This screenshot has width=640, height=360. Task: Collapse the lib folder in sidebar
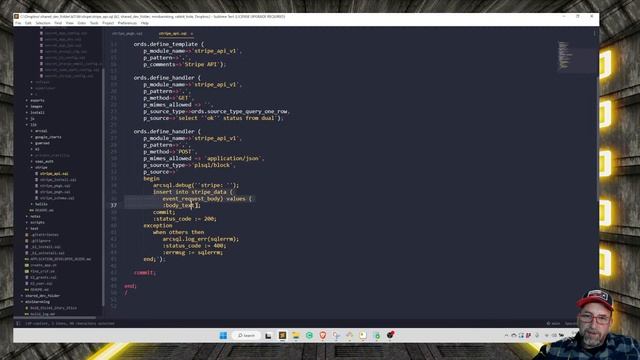click(33, 125)
